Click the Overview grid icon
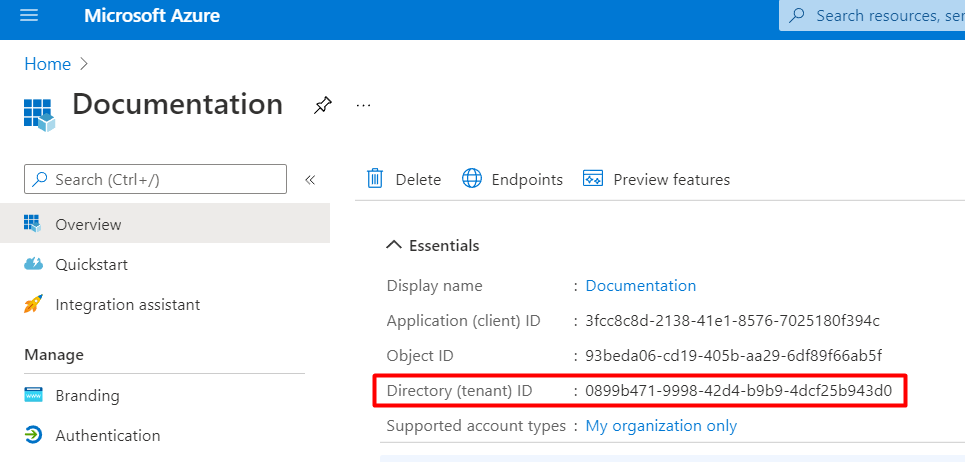This screenshot has width=965, height=462. click(x=32, y=223)
